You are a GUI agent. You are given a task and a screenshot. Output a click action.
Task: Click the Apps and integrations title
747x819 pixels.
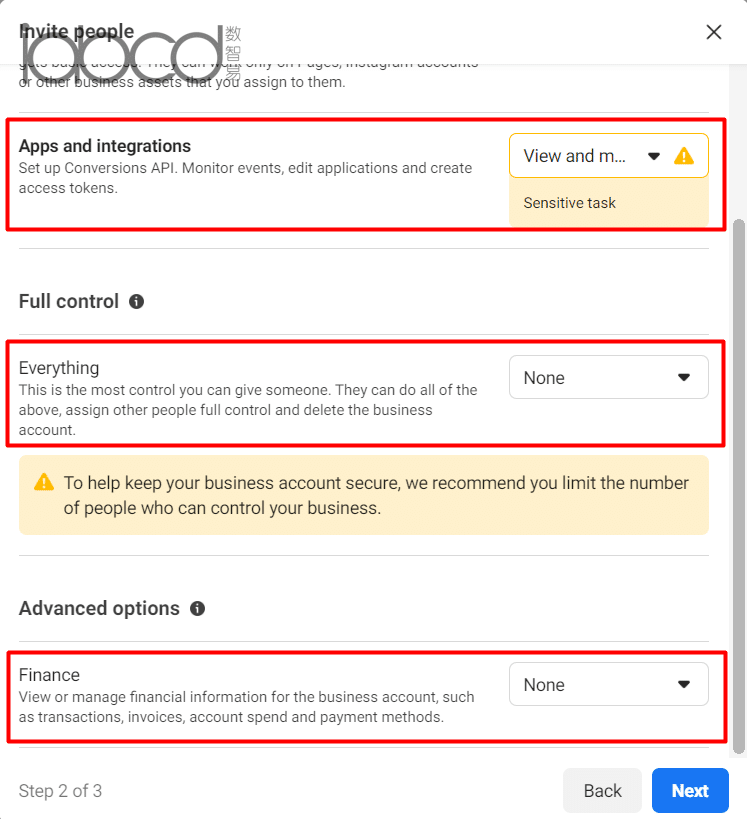105,146
